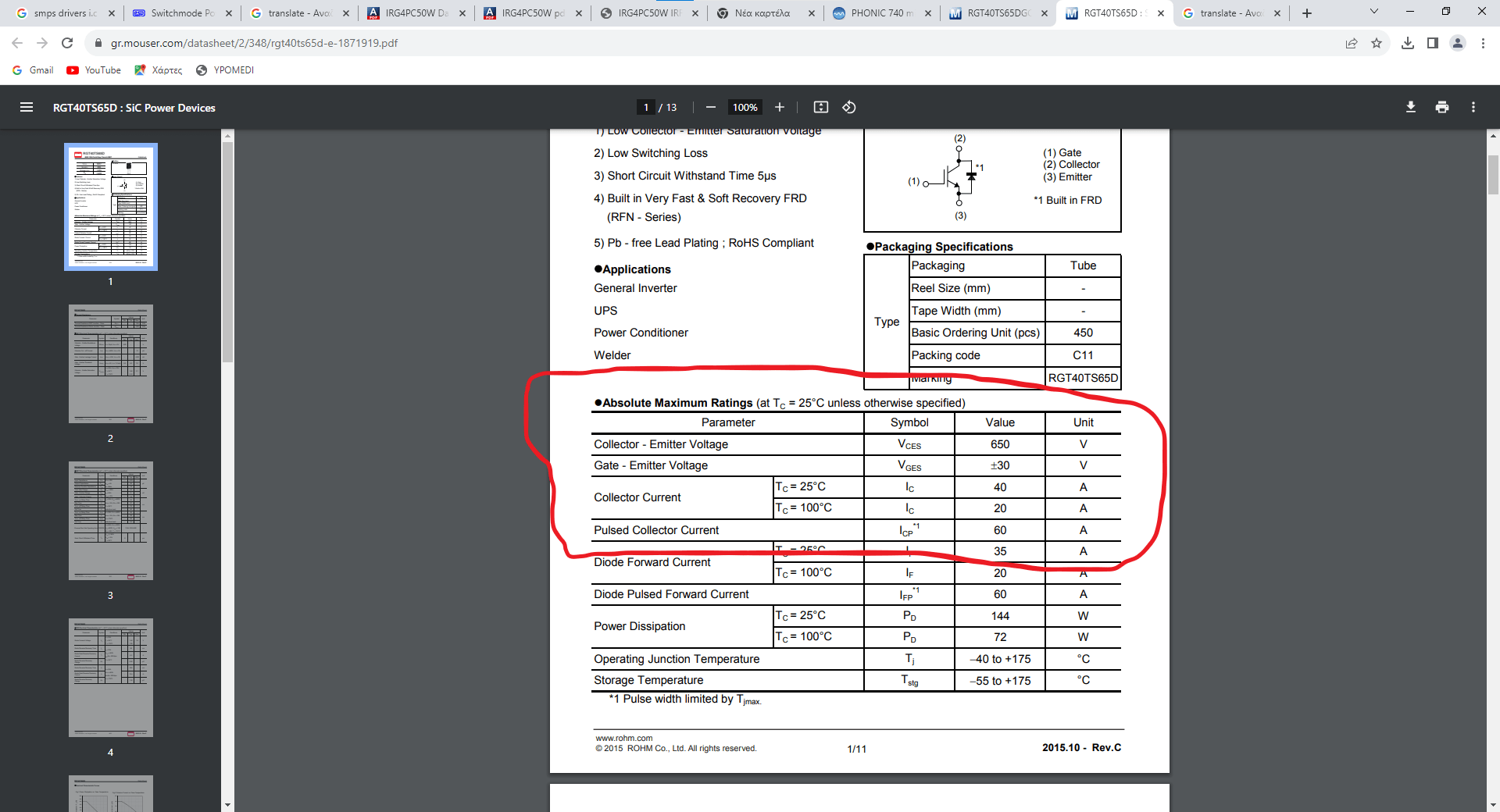
Task: Open the tab search dropdown chevron
Action: [1374, 12]
